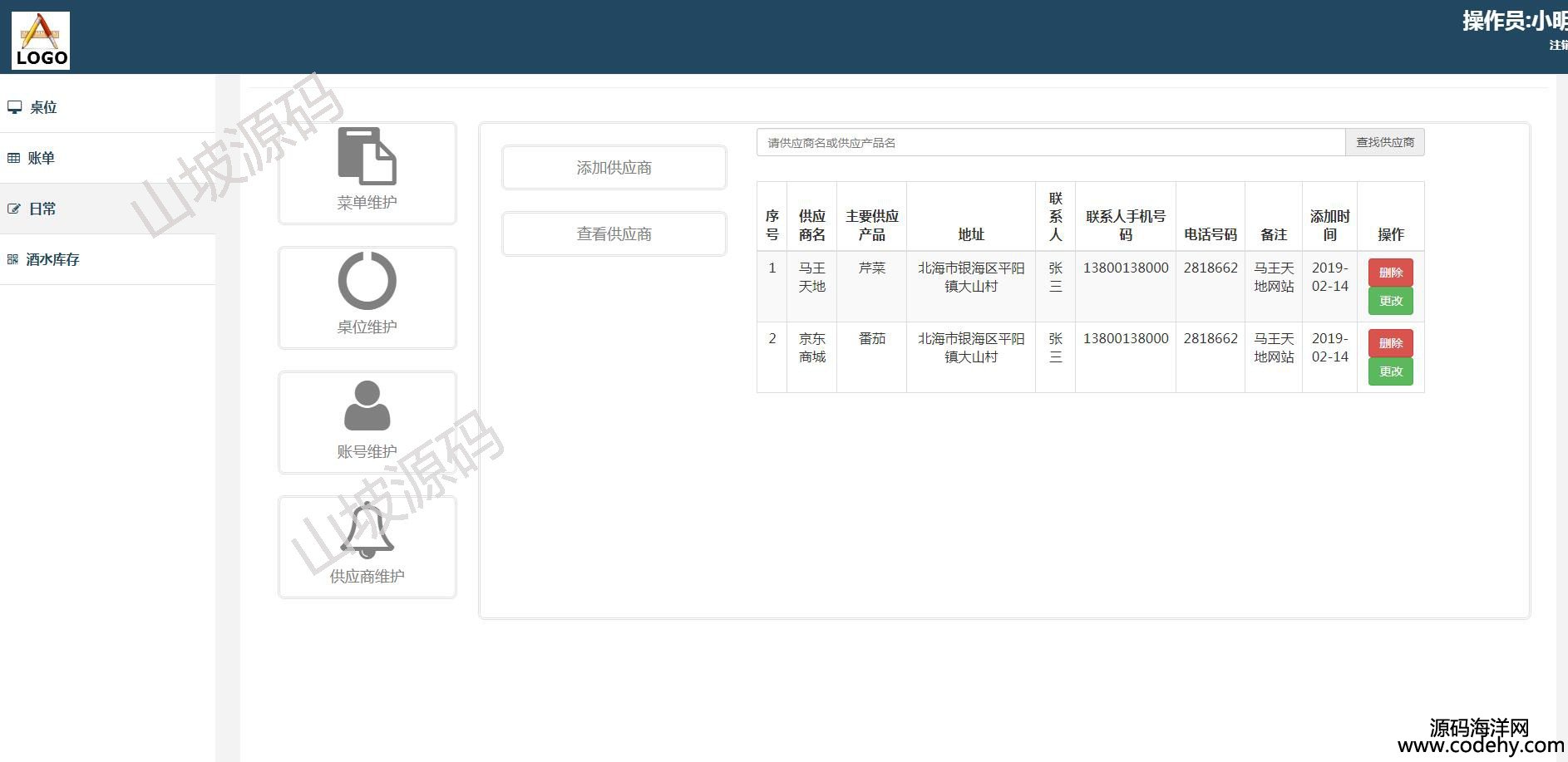1568x762 pixels.
Task: Click the QR-style icon beside 酒水库存
Action: point(12,259)
